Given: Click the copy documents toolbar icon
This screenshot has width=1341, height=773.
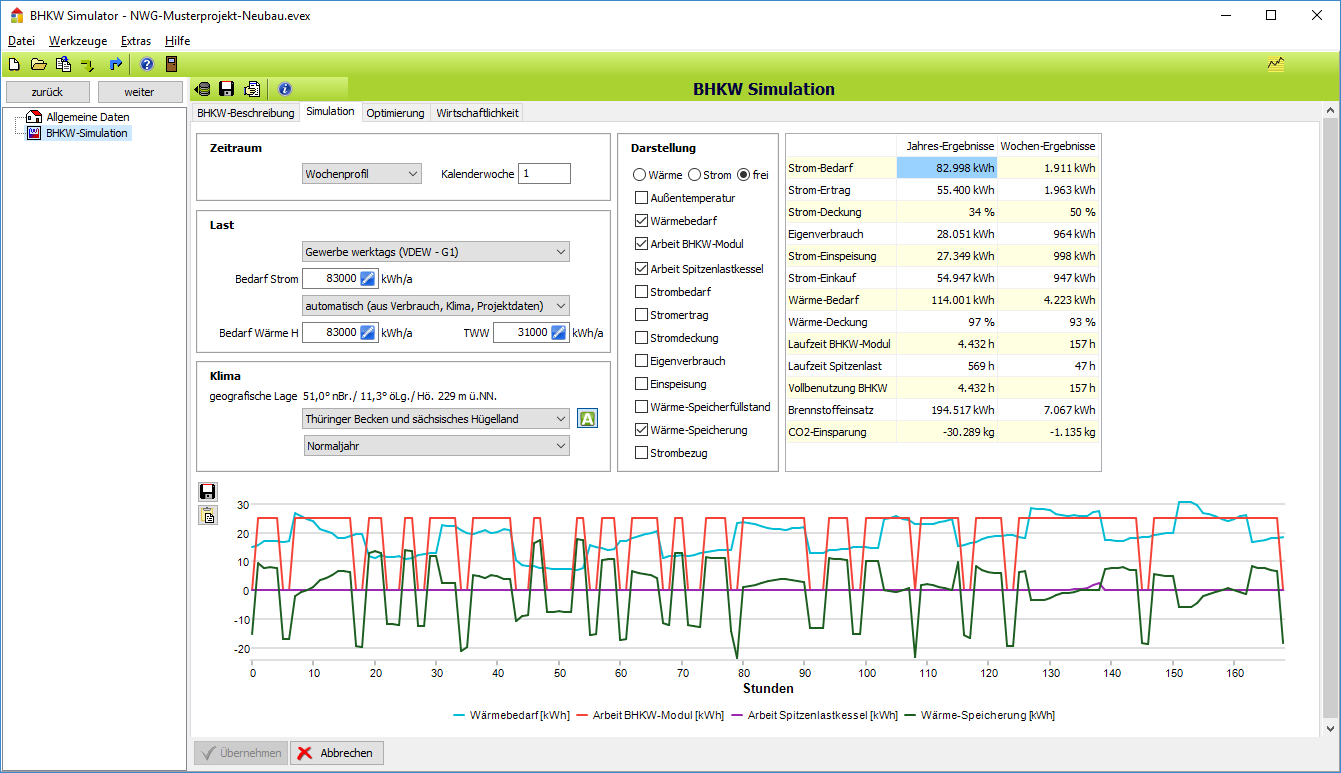Looking at the screenshot, I should click(x=63, y=64).
